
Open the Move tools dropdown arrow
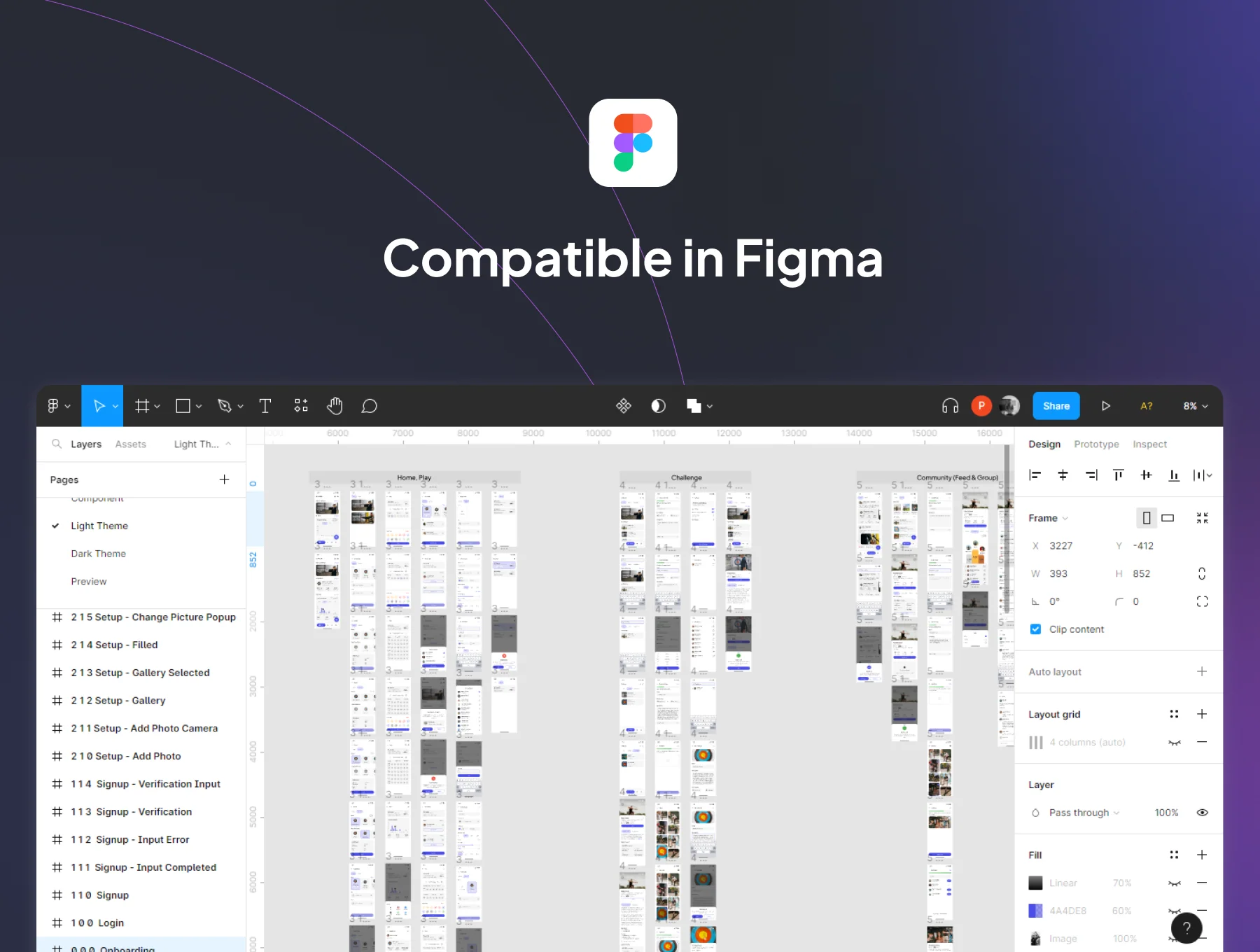tap(115, 406)
